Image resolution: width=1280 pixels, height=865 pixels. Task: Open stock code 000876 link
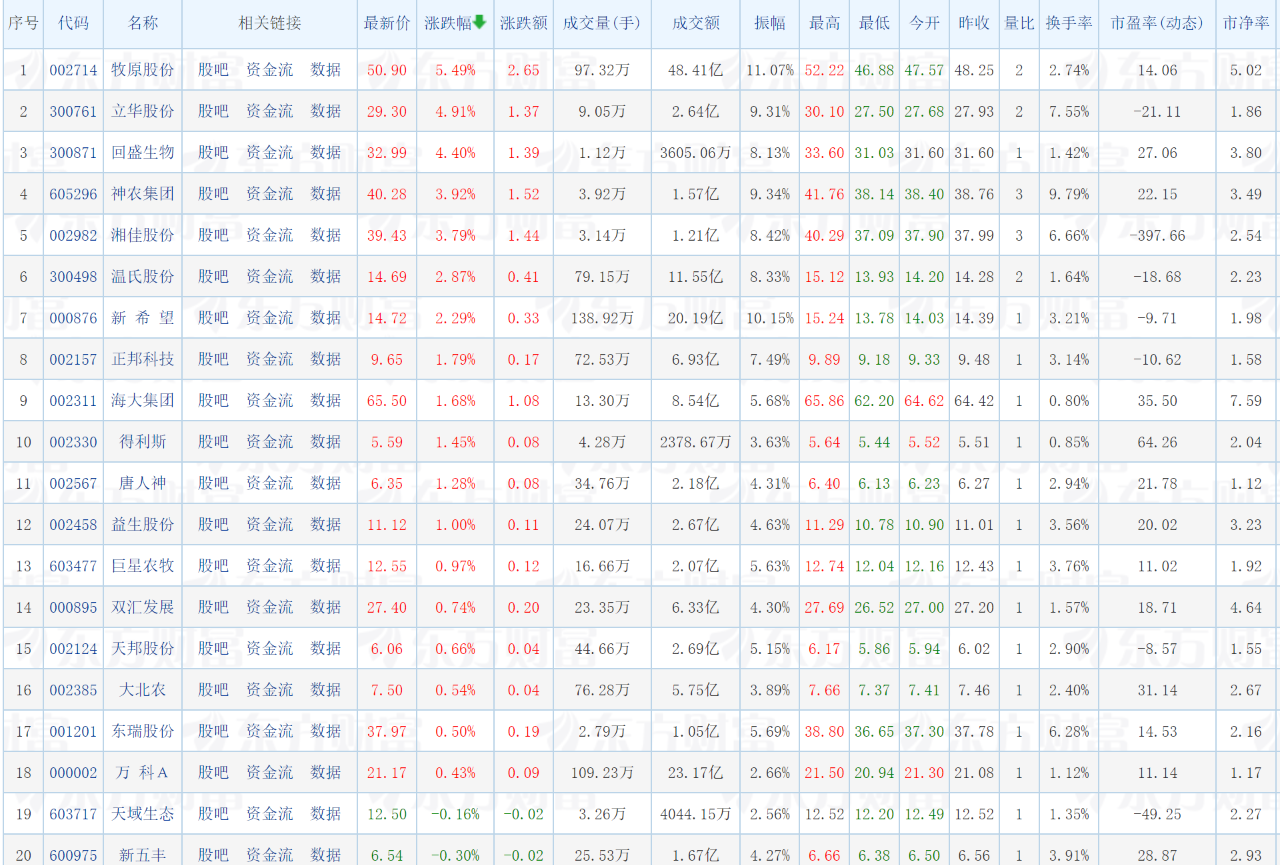coord(74,318)
